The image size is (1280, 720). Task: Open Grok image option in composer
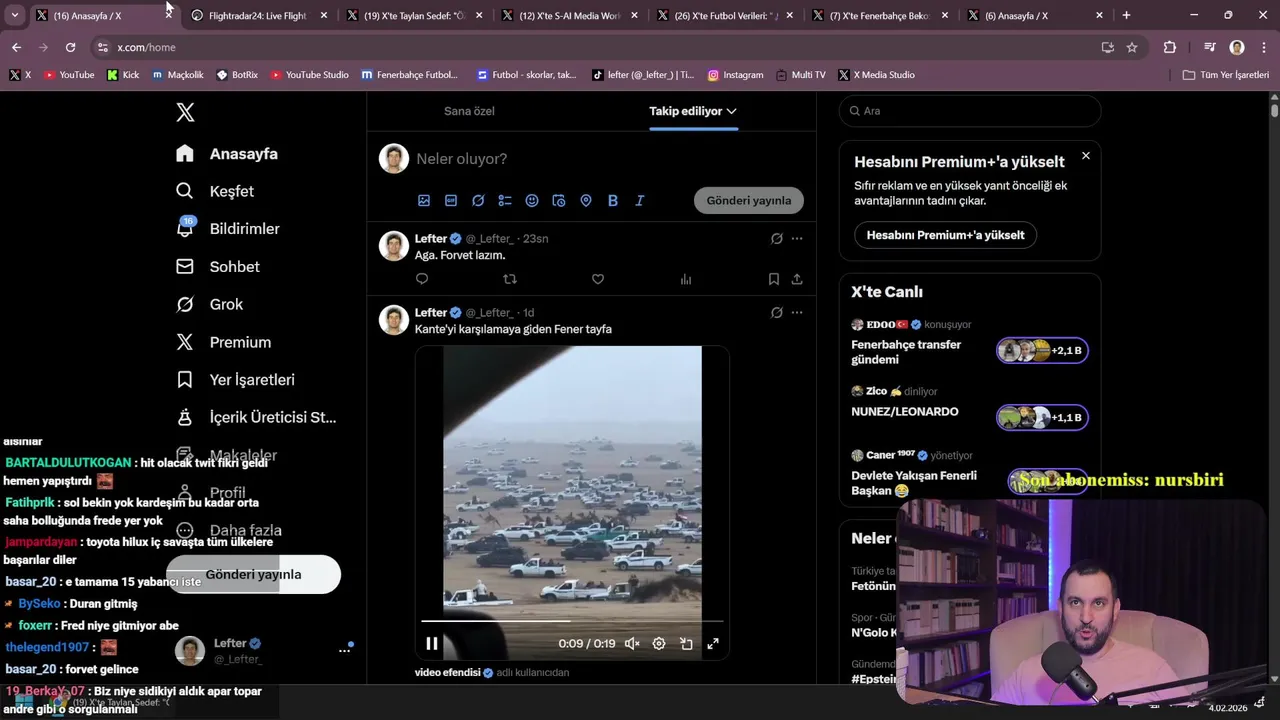[x=478, y=200]
